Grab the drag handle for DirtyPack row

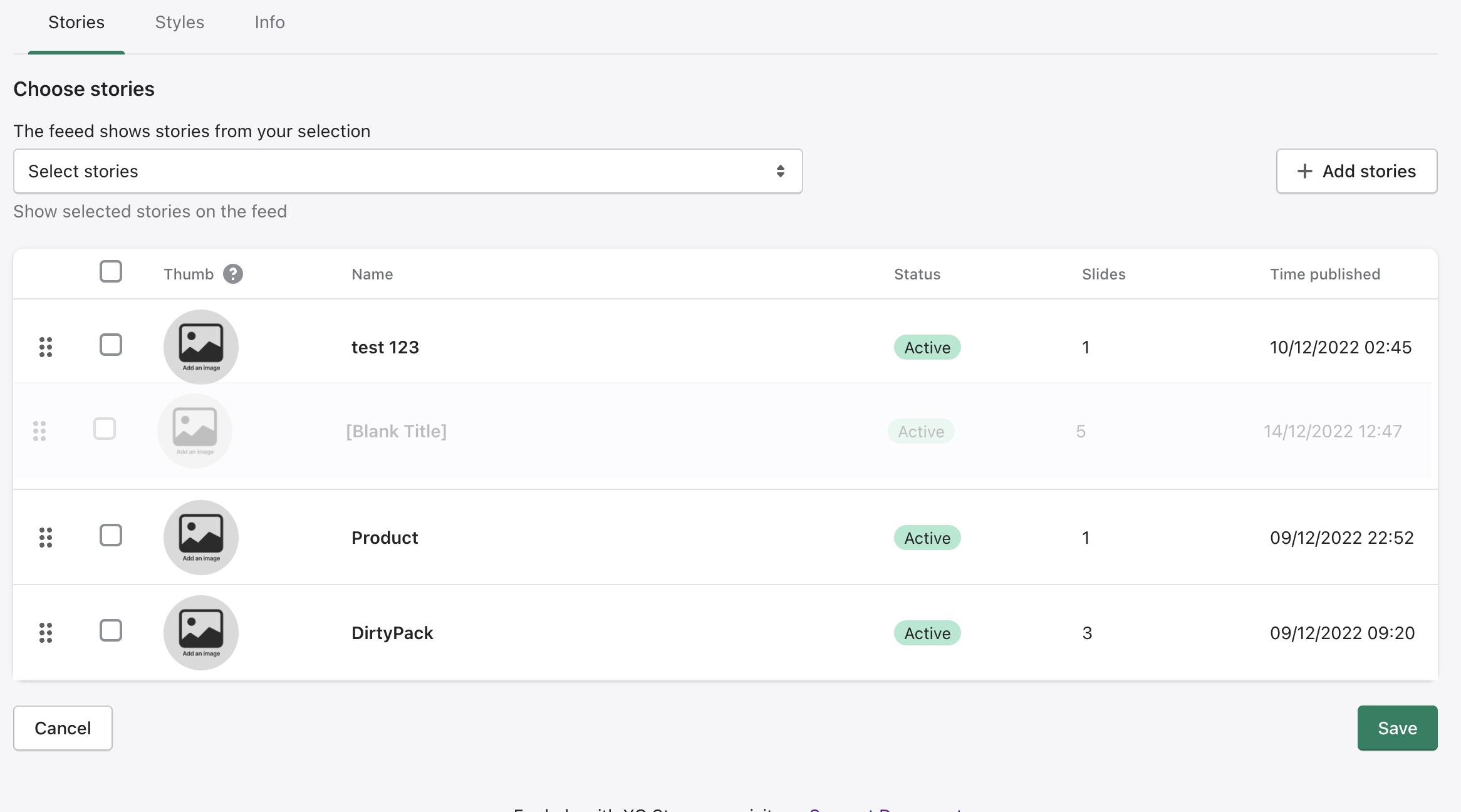pyautogui.click(x=46, y=633)
